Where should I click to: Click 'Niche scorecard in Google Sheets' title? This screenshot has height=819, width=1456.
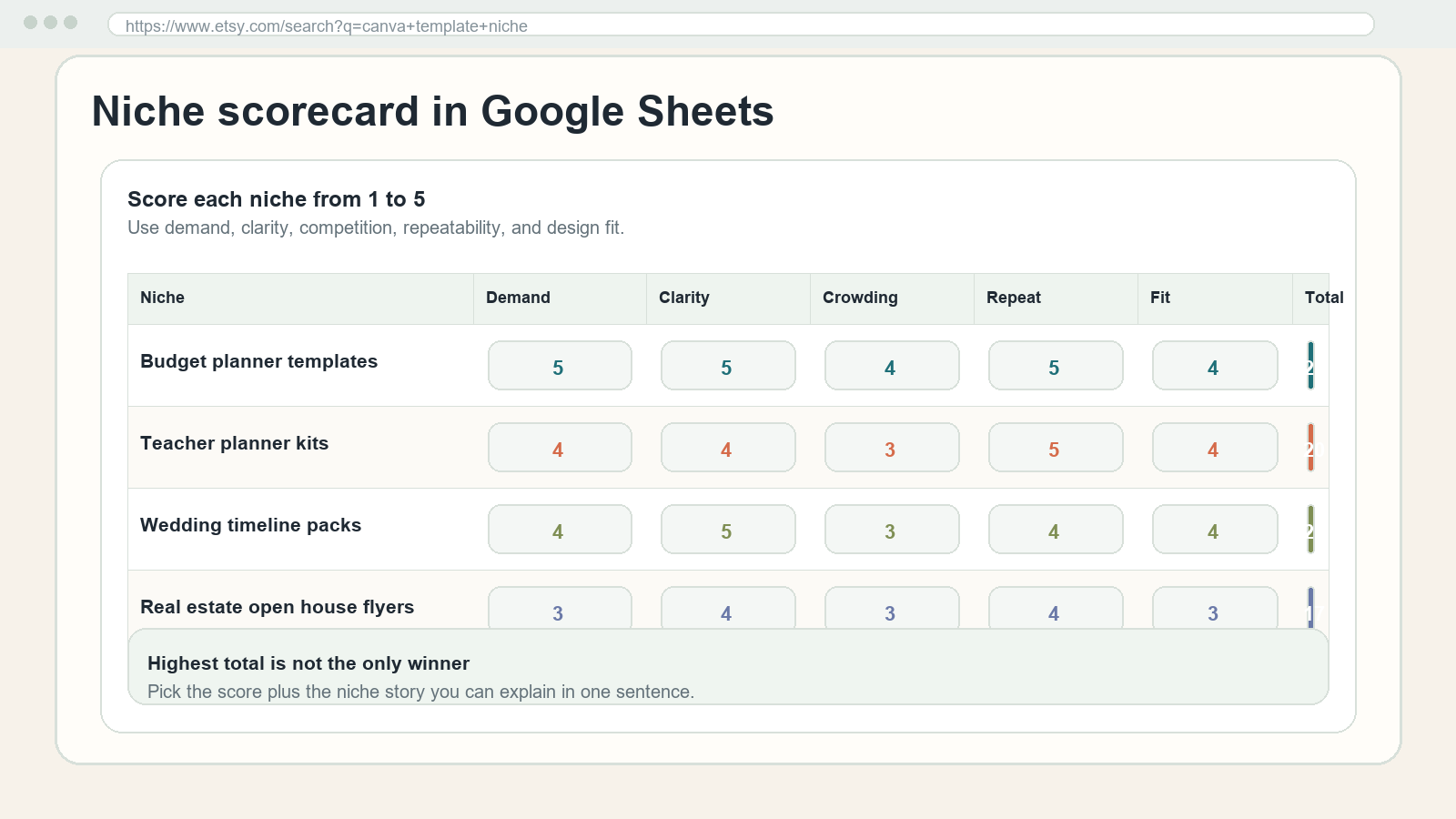pos(432,112)
